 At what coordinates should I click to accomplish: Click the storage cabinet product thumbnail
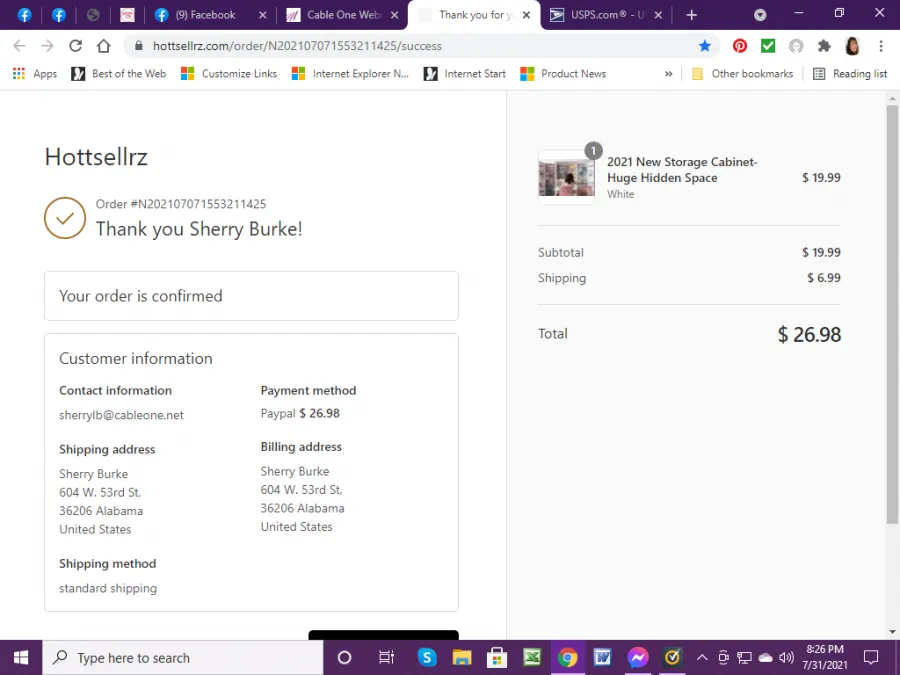point(567,177)
